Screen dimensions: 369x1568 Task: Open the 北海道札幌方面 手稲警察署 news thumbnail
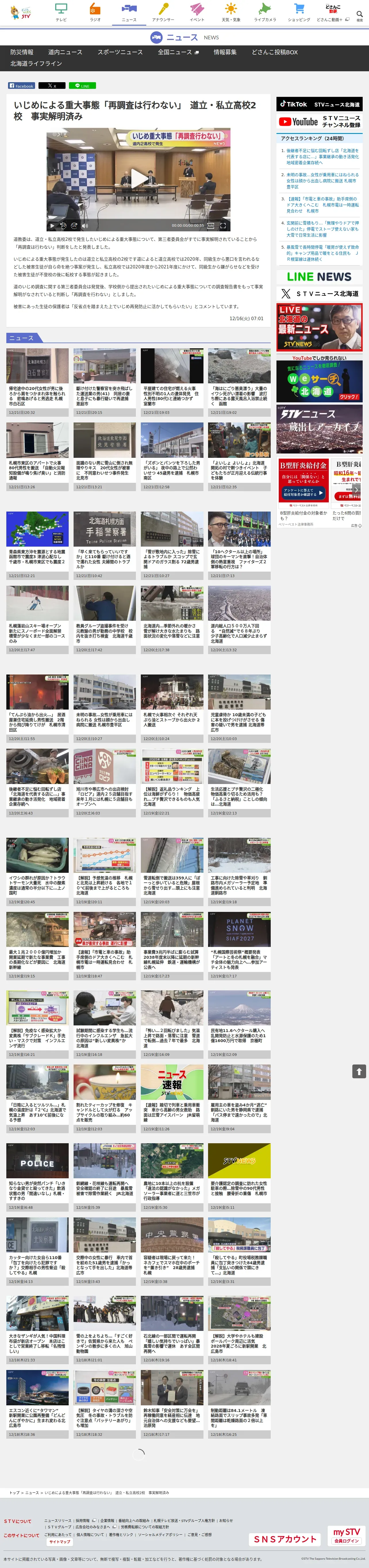point(105,529)
